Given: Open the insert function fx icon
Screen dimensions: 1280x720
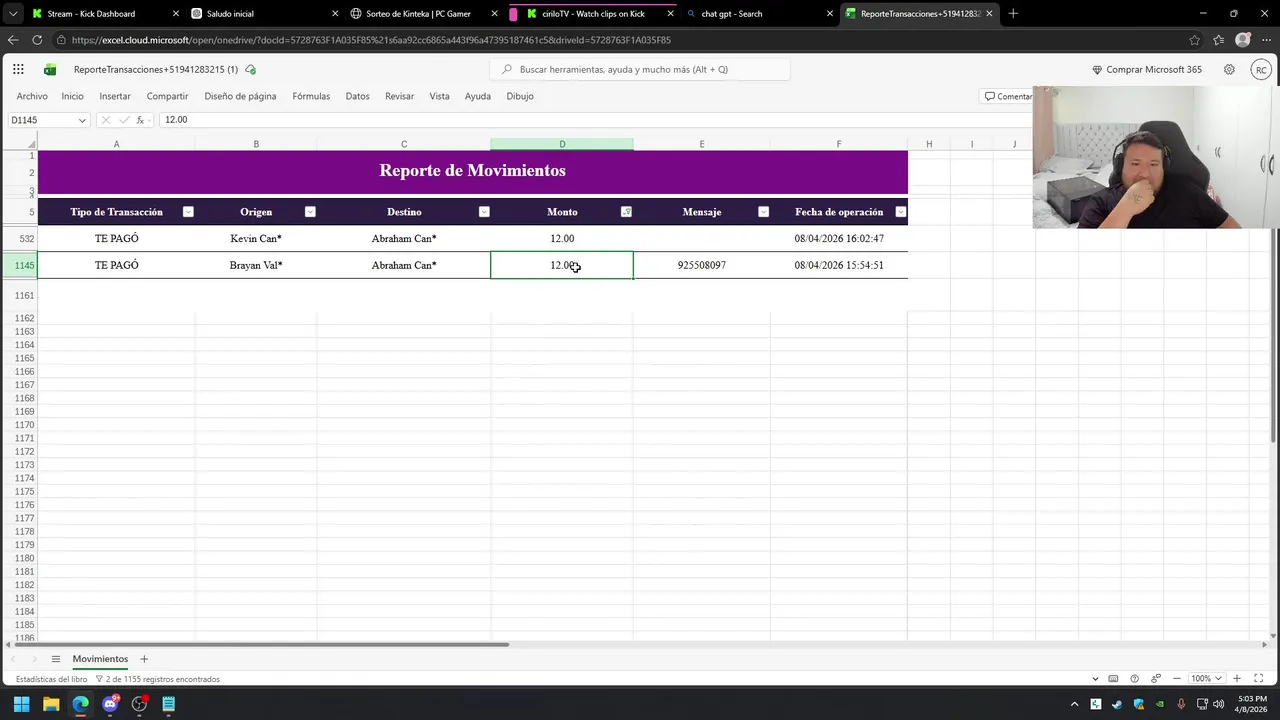Looking at the screenshot, I should (141, 120).
